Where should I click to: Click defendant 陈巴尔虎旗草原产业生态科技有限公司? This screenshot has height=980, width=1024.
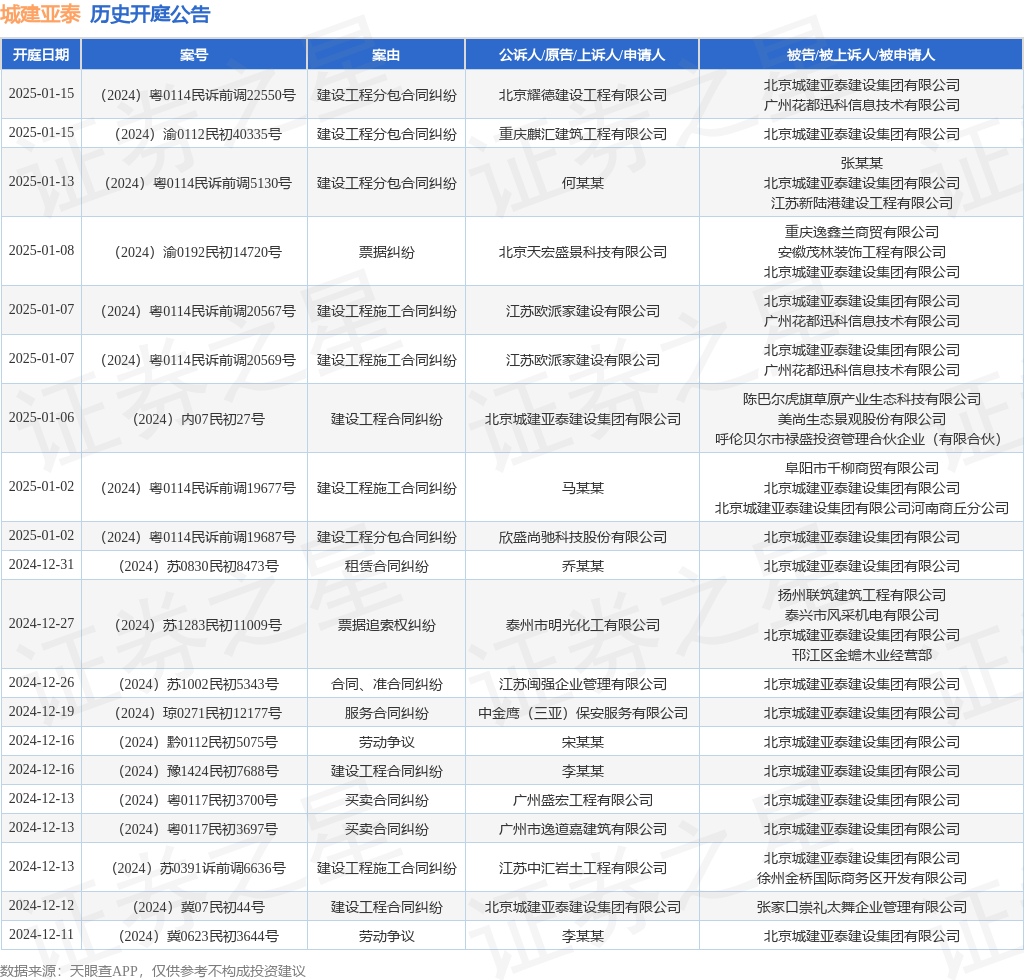(x=861, y=400)
